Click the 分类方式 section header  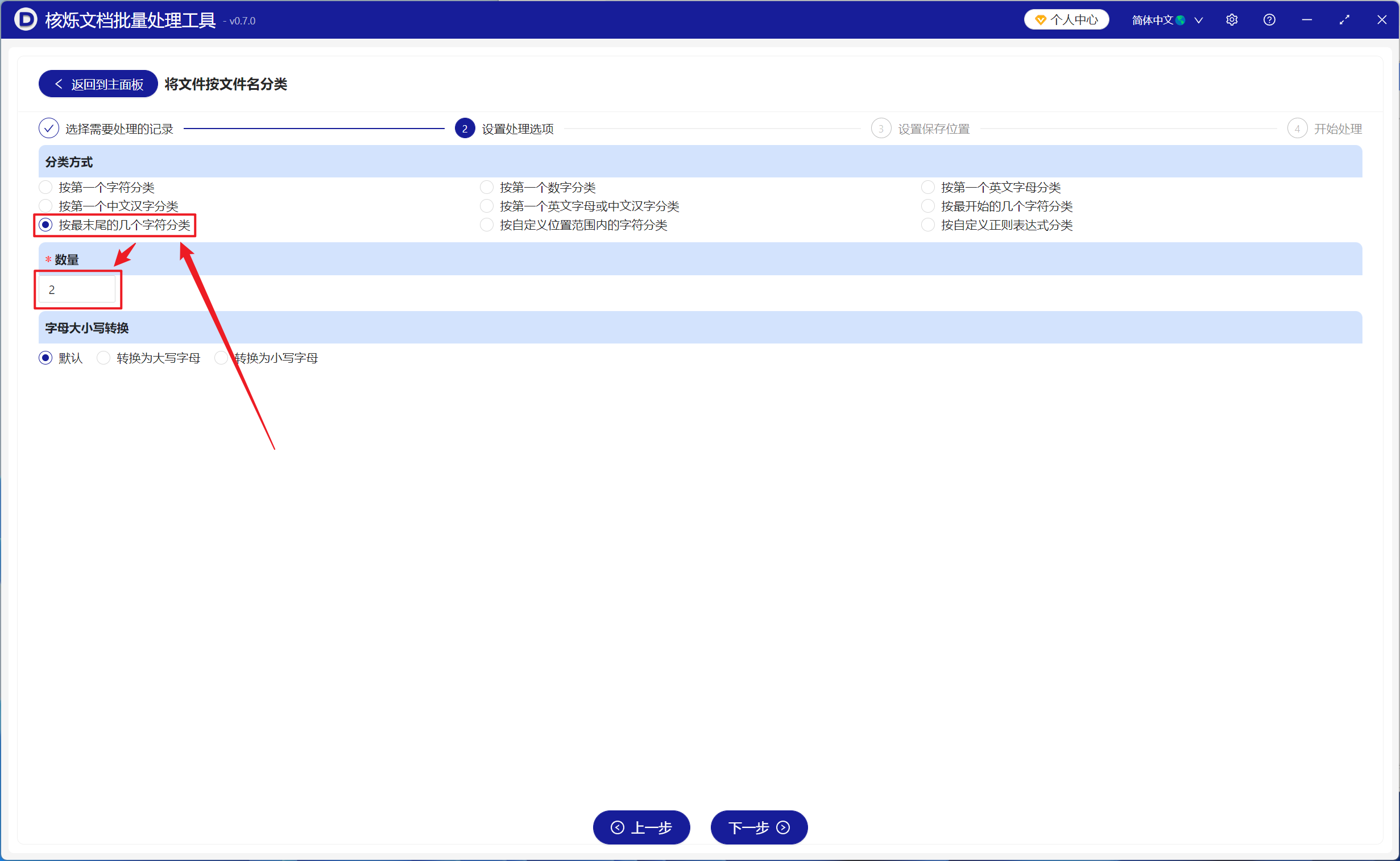point(701,162)
